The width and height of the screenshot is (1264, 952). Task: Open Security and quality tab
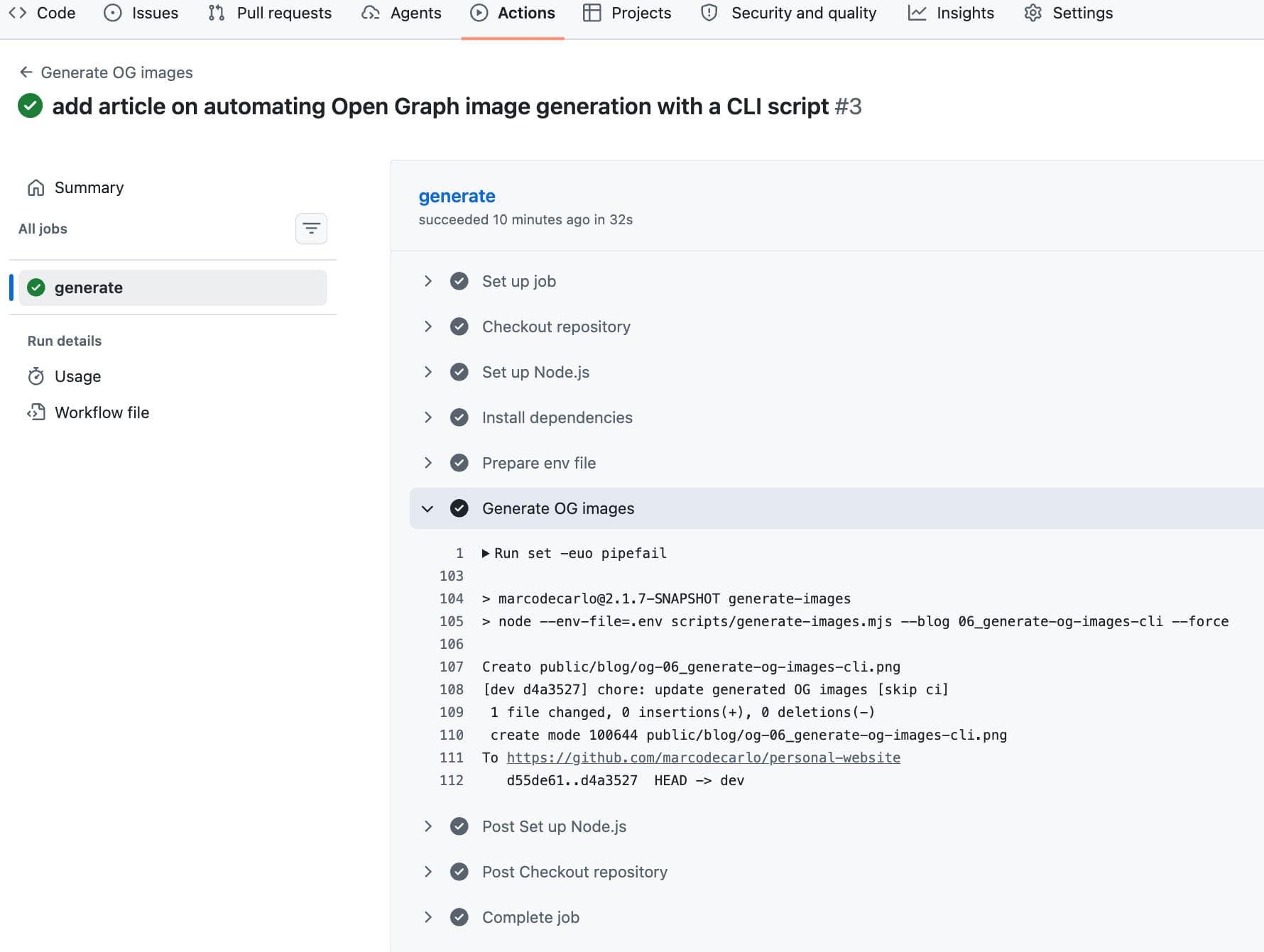pos(788,13)
